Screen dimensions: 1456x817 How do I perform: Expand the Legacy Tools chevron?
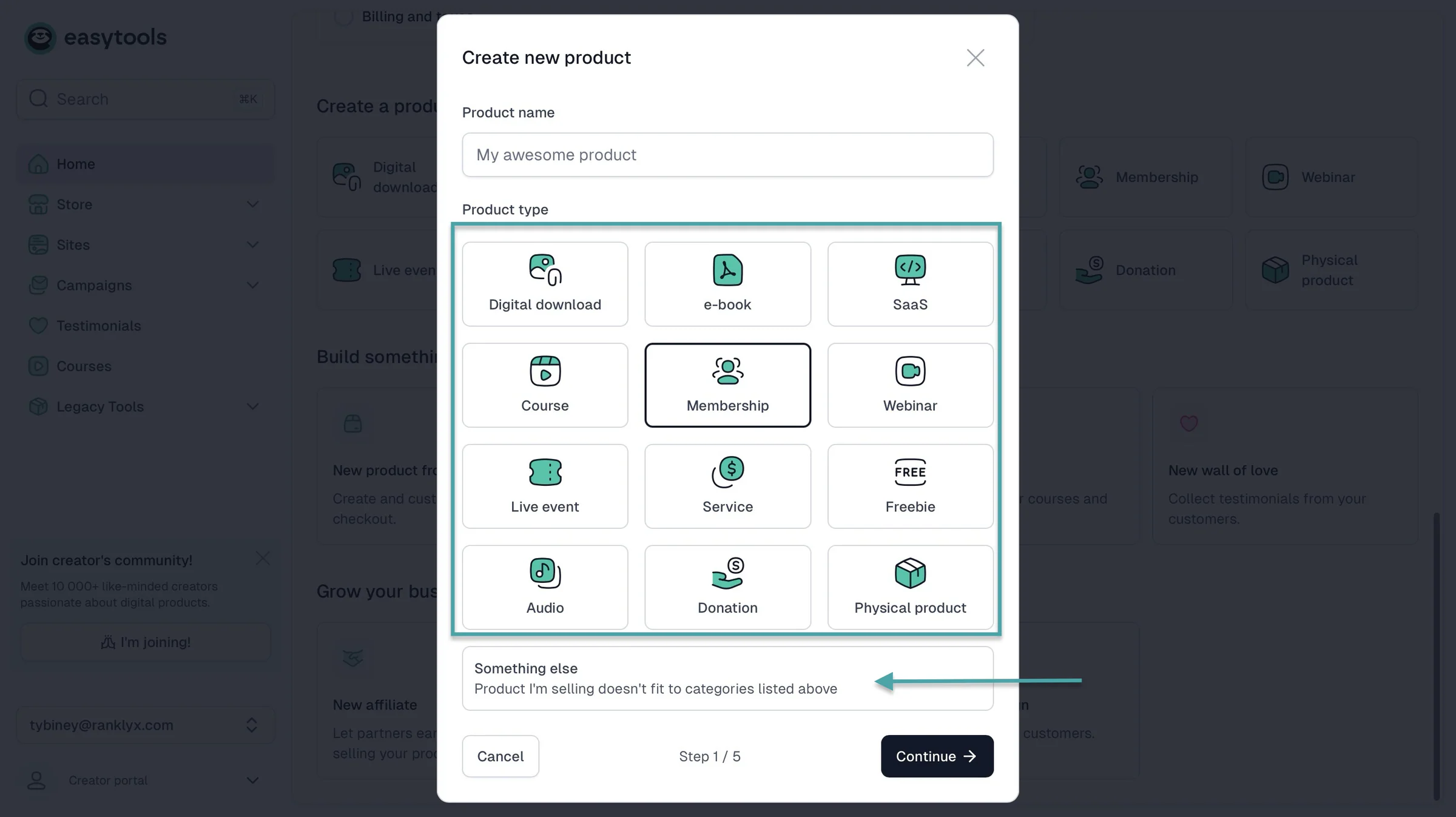click(x=252, y=406)
